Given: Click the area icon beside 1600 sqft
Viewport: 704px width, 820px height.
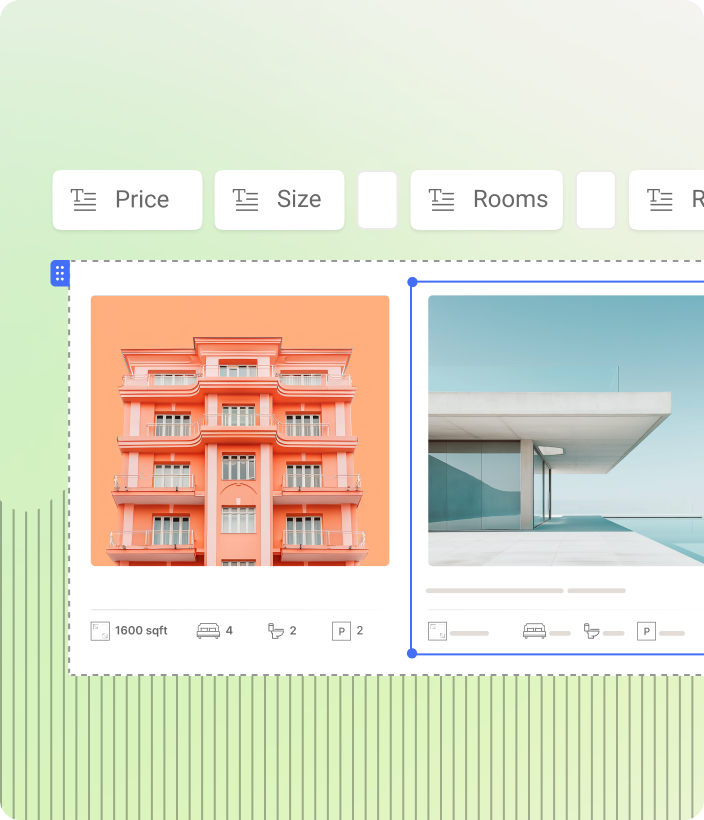Looking at the screenshot, I should coord(100,631).
